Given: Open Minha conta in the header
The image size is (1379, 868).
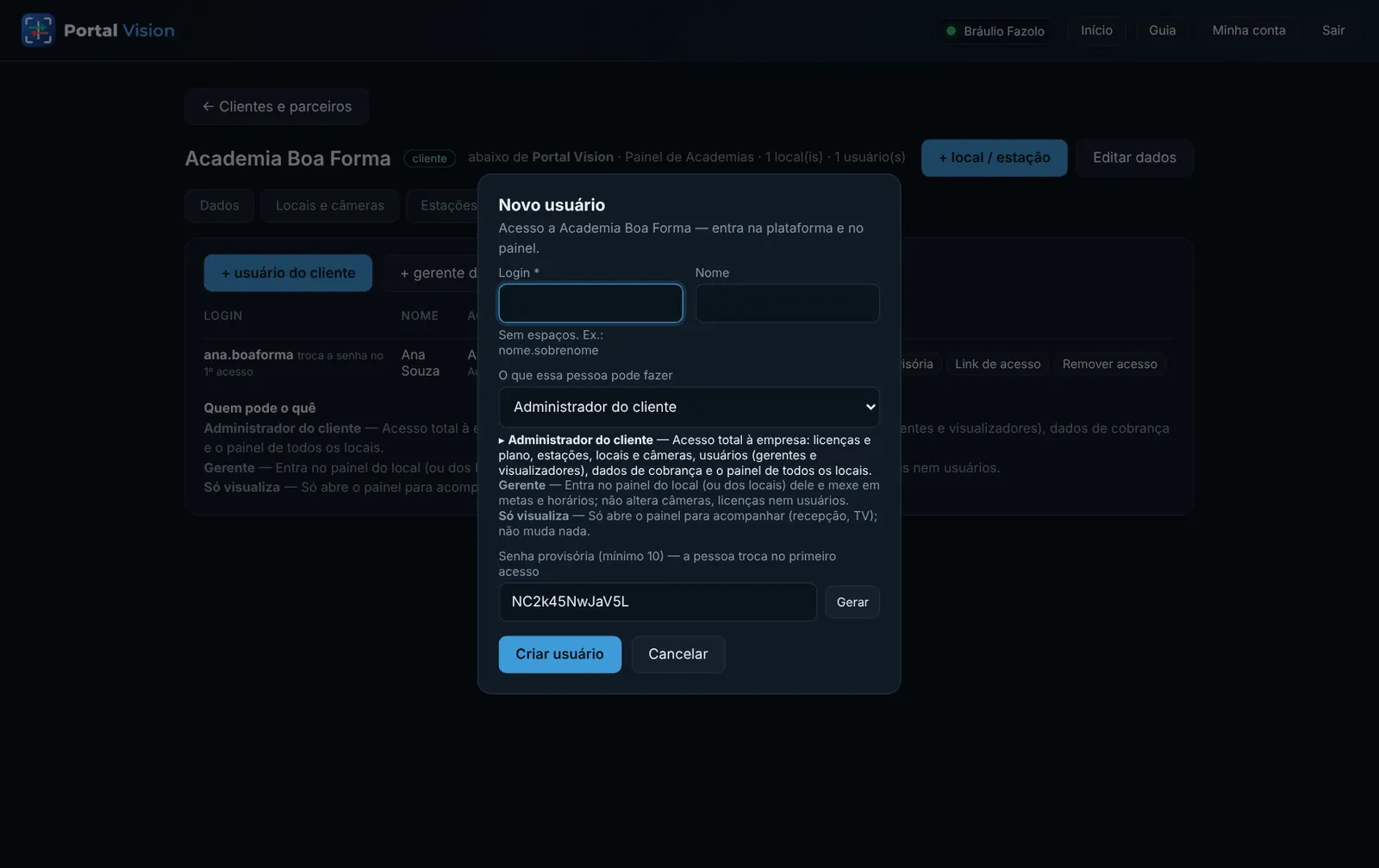Looking at the screenshot, I should pos(1248,30).
